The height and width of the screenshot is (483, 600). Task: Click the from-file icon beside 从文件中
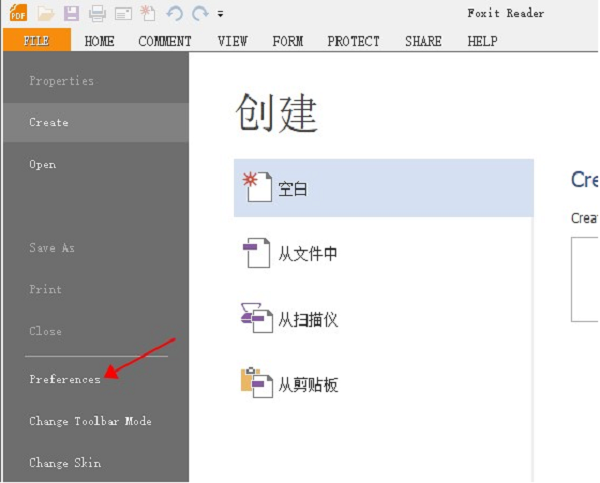[x=257, y=253]
